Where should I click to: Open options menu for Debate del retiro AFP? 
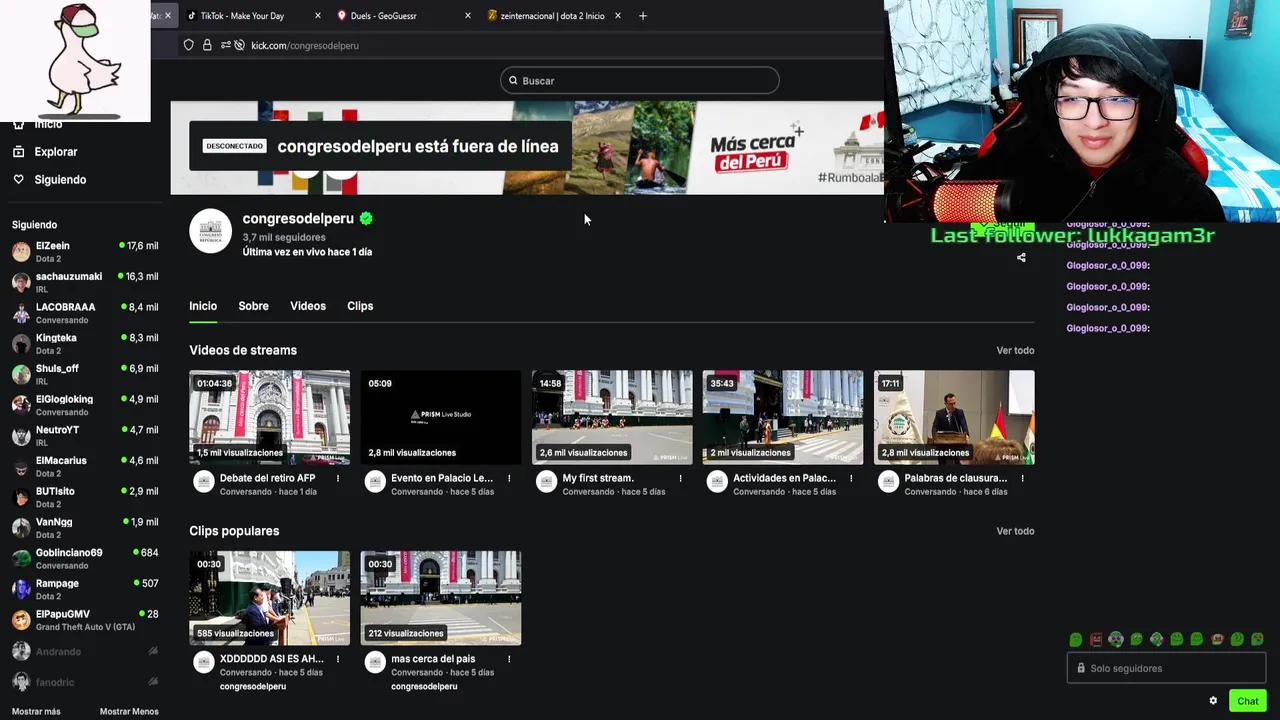337,479
